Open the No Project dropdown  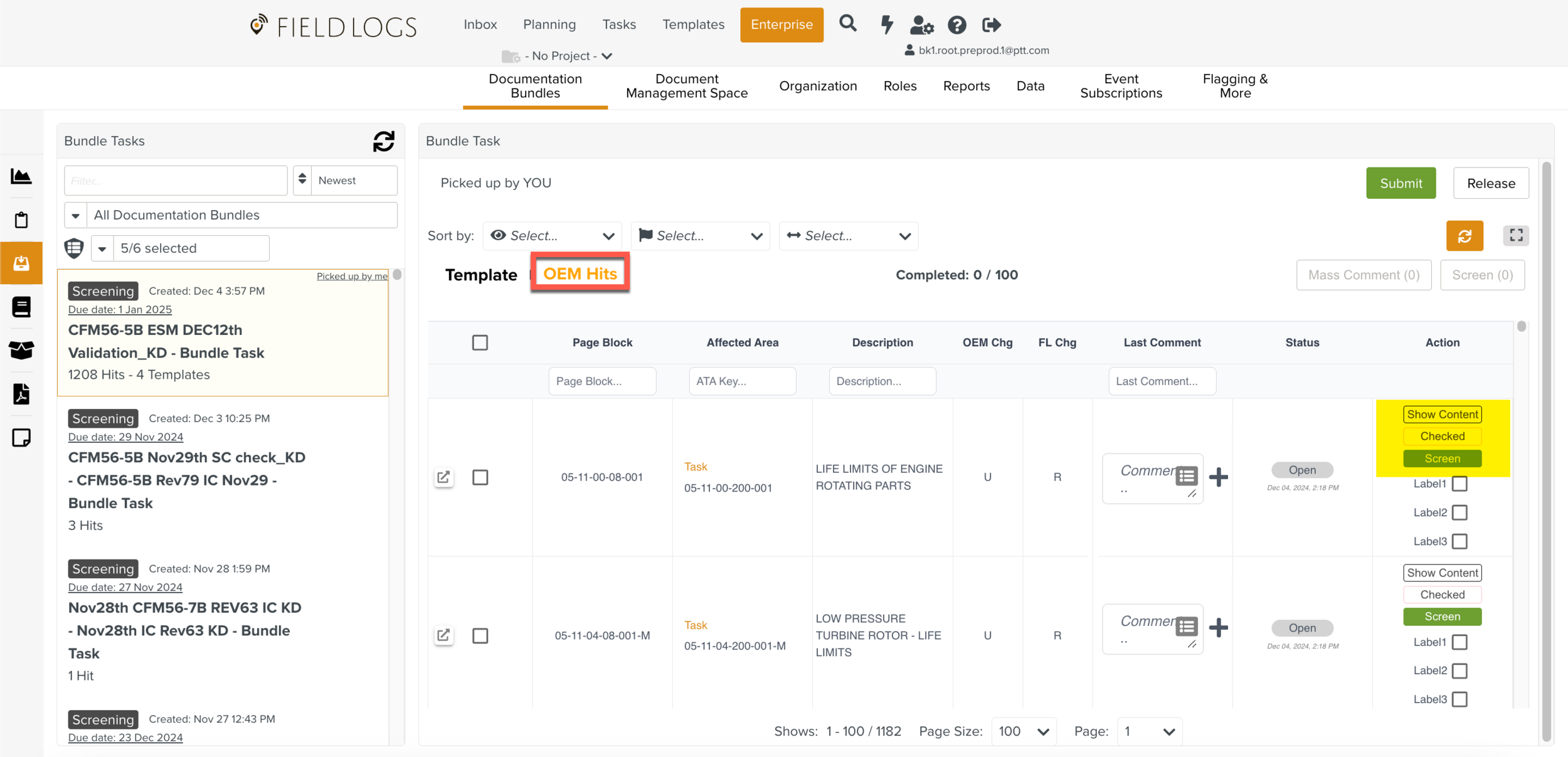557,56
